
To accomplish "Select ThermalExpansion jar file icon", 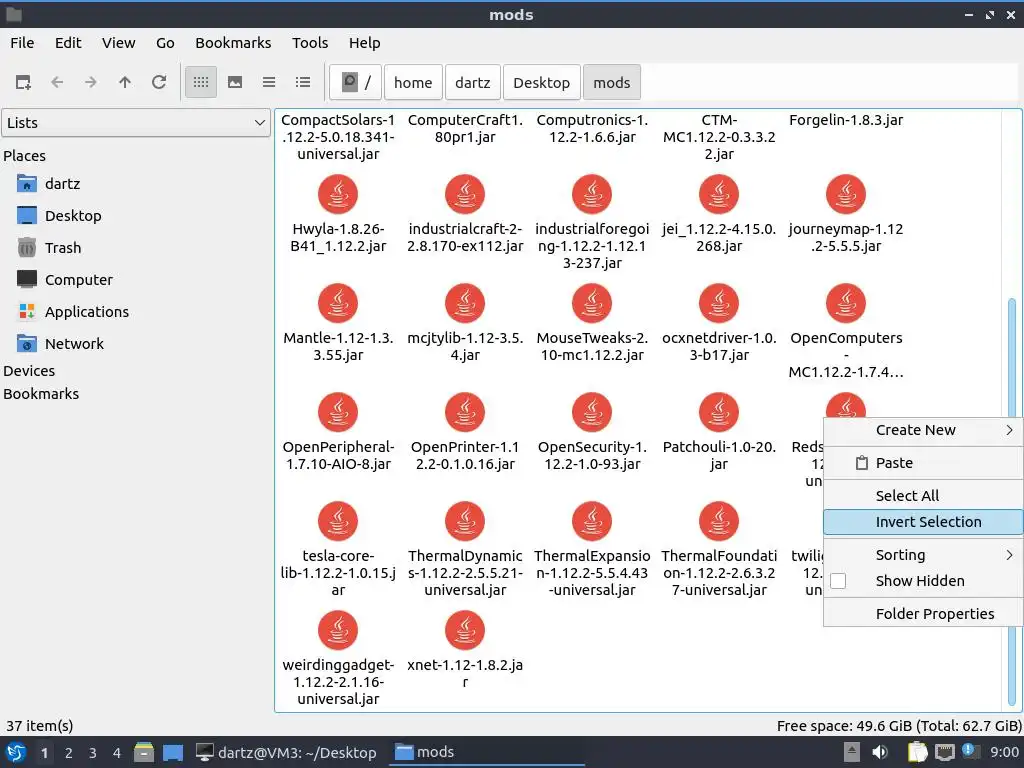I will [592, 521].
